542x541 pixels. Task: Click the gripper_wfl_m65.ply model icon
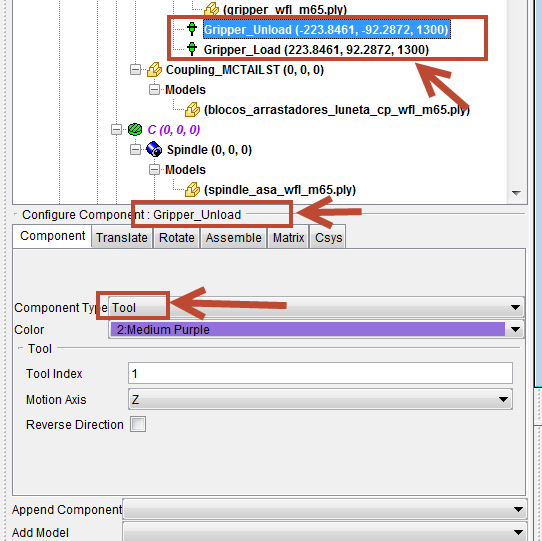[211, 9]
